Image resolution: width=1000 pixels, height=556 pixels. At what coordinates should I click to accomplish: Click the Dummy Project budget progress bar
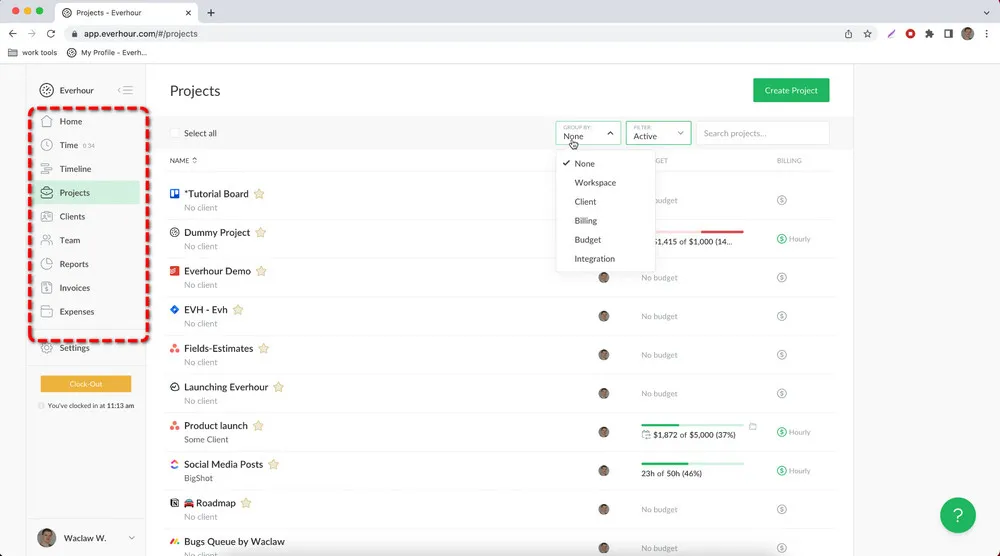coord(699,231)
